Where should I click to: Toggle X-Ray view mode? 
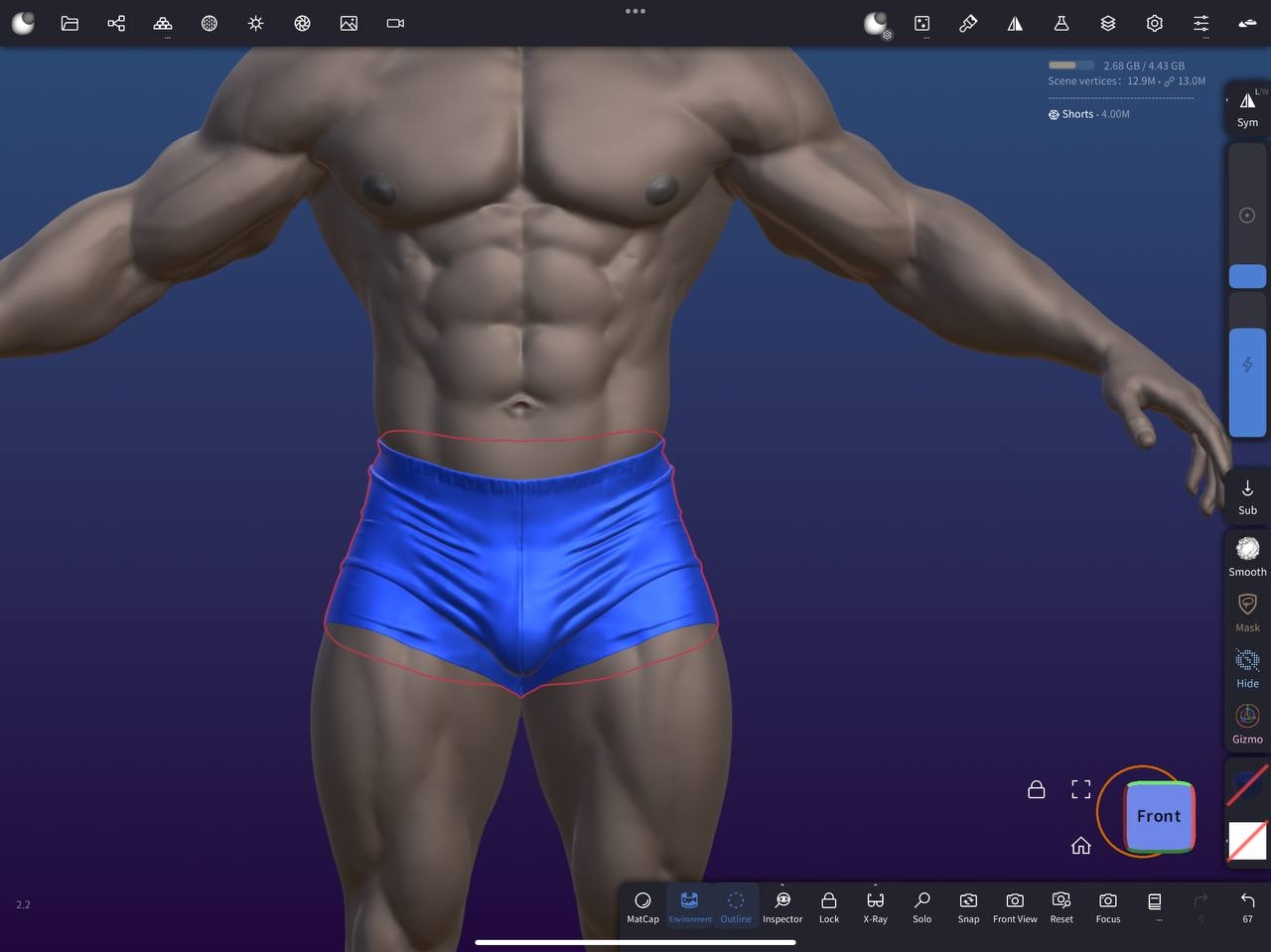[875, 905]
